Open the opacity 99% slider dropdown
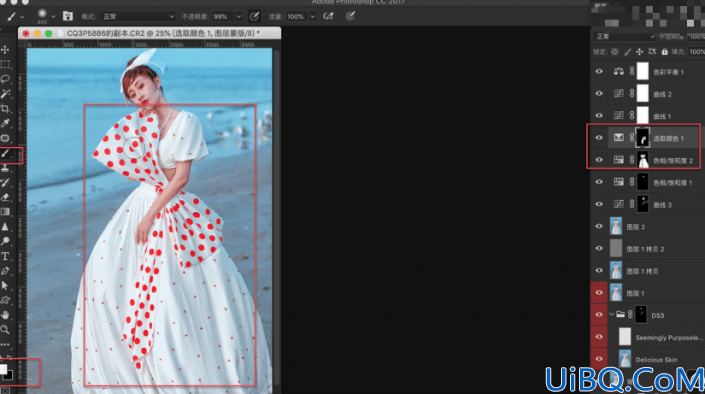The image size is (705, 394). [239, 17]
